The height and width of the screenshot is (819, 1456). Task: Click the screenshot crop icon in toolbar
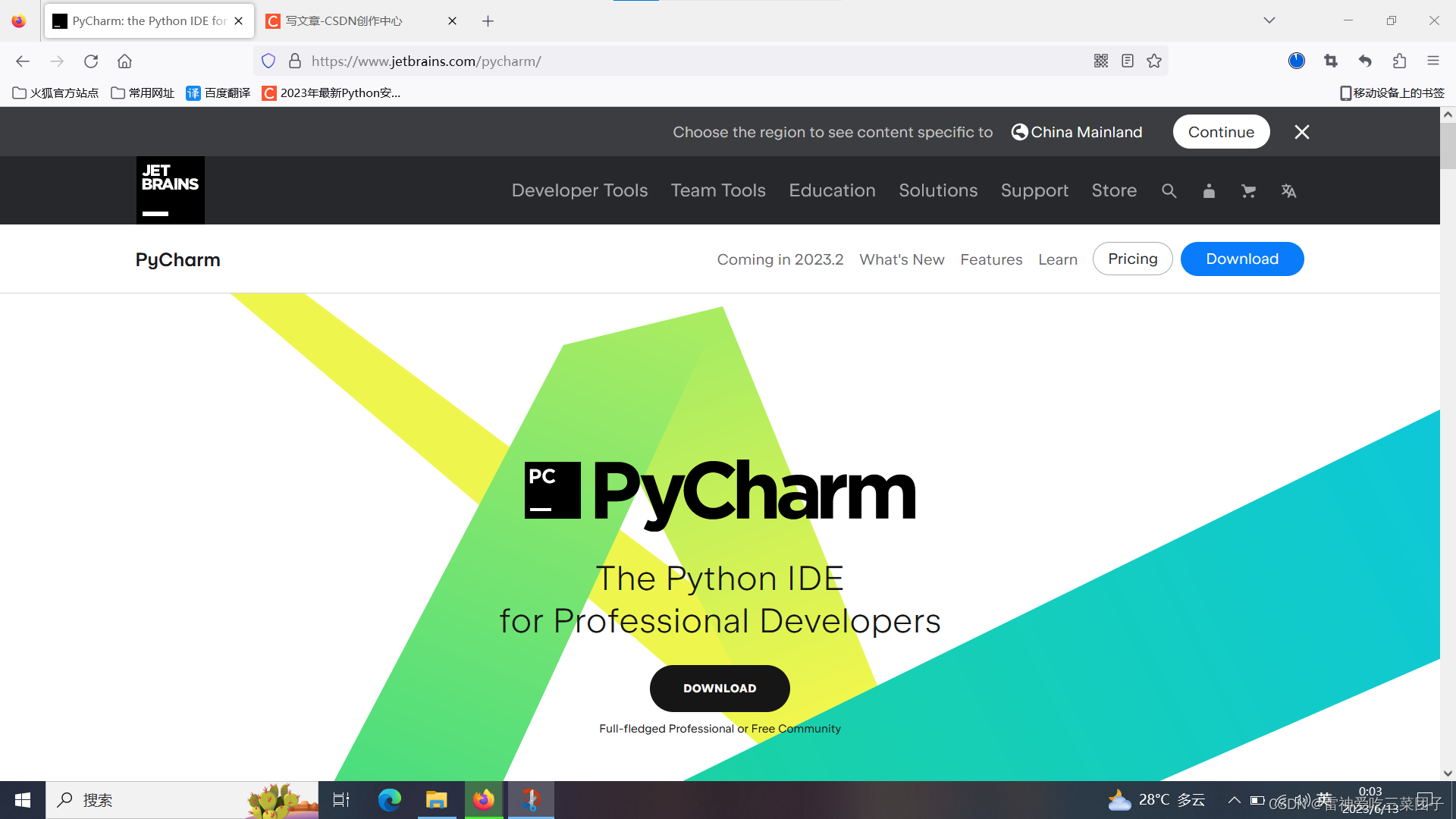[1331, 61]
